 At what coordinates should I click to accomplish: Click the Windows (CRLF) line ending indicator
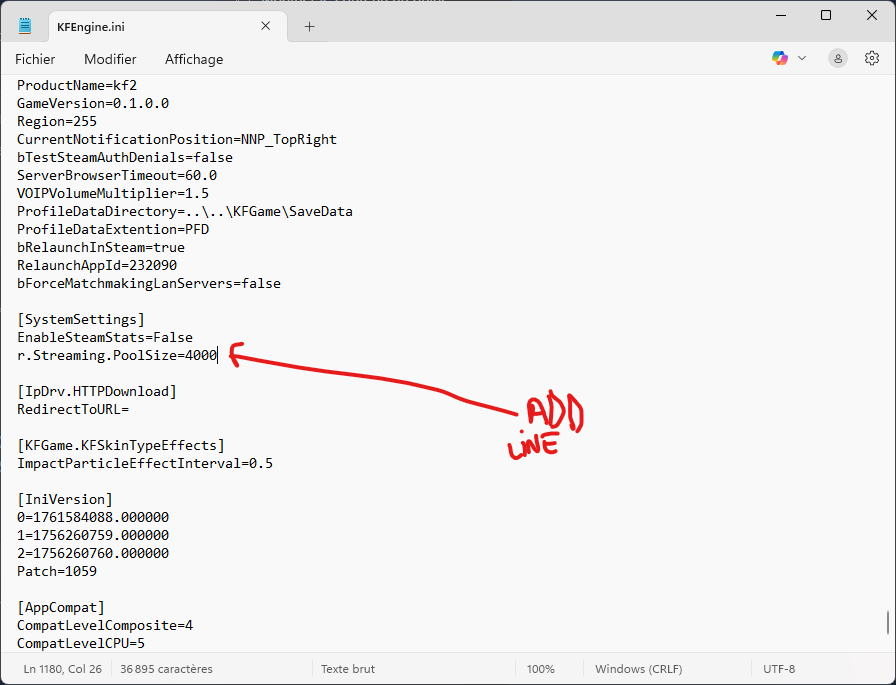(x=638, y=669)
